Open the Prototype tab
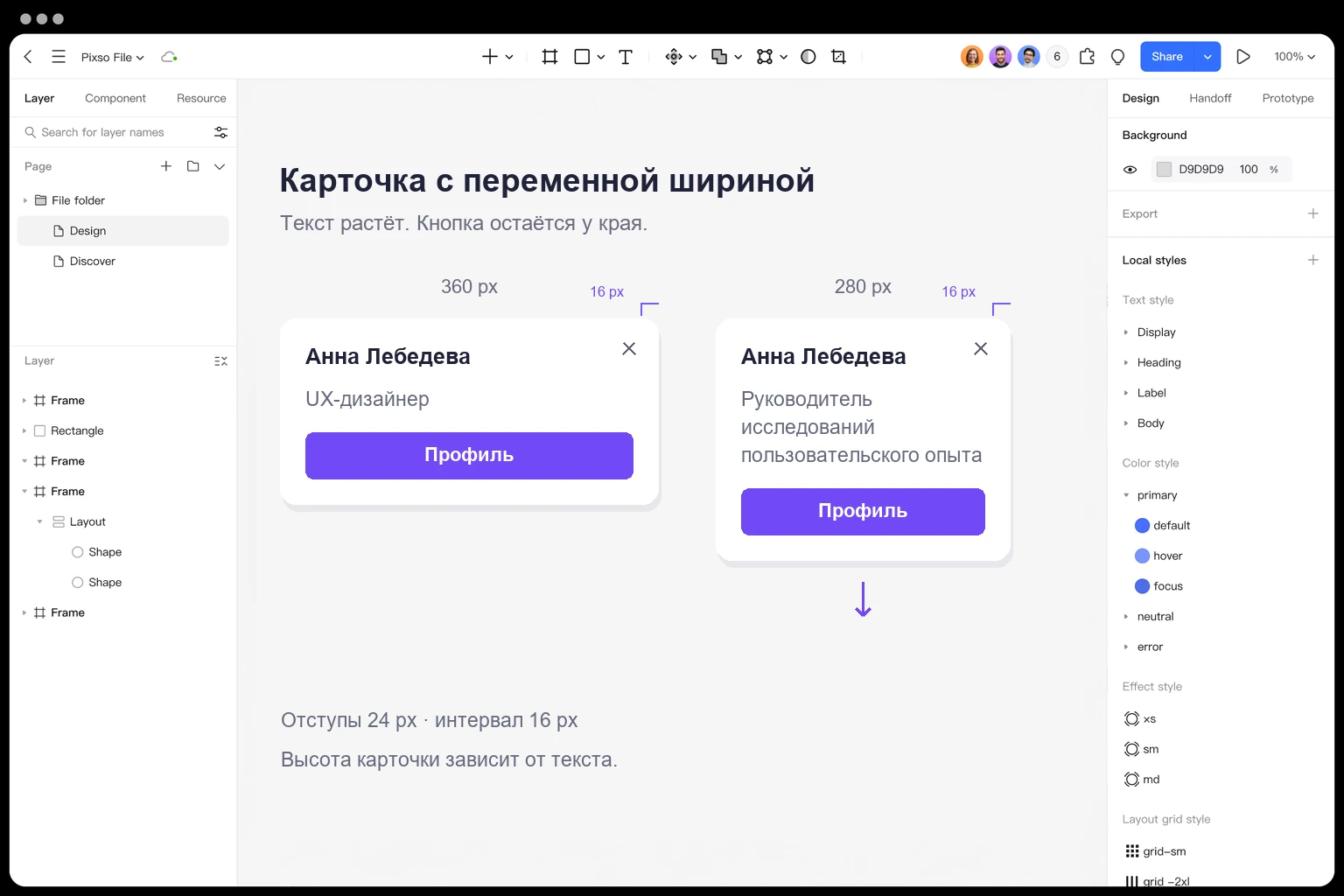The image size is (1344, 896). pyautogui.click(x=1288, y=98)
